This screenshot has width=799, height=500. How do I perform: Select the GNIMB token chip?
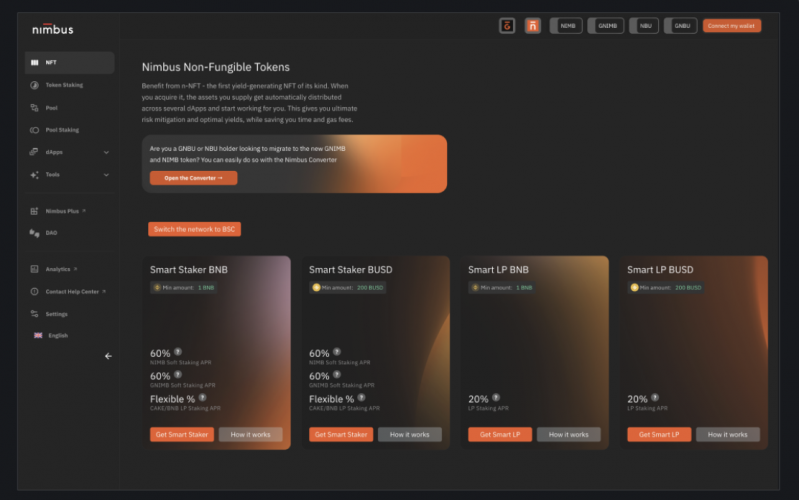click(x=606, y=25)
